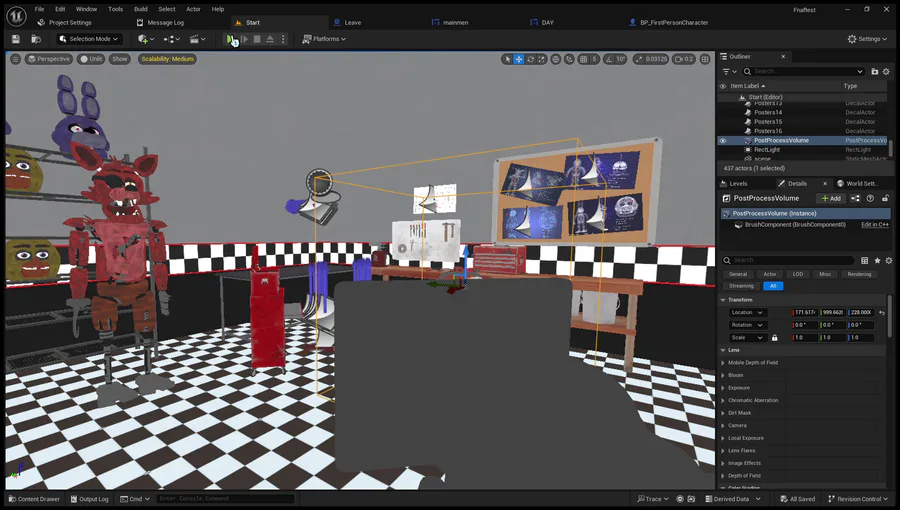This screenshot has width=900, height=510.
Task: Create a new Outliner folder with the folder-plus icon
Action: [875, 72]
